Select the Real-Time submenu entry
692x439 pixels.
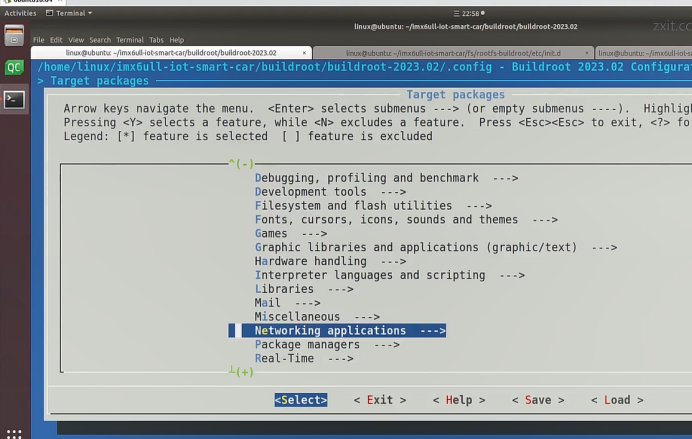pos(304,358)
